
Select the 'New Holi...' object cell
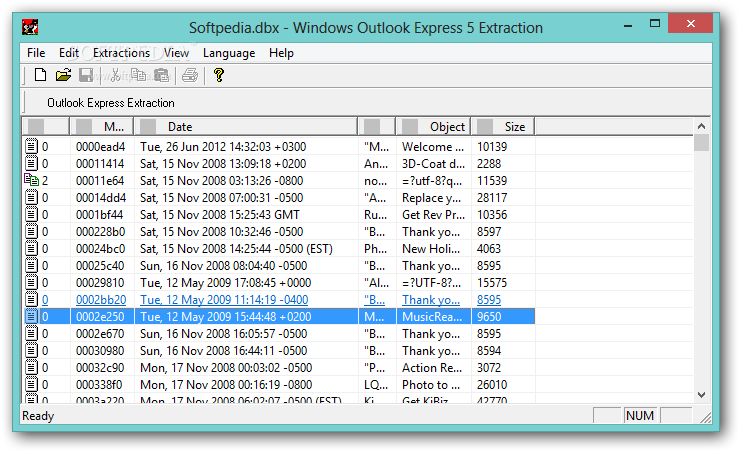coord(431,249)
